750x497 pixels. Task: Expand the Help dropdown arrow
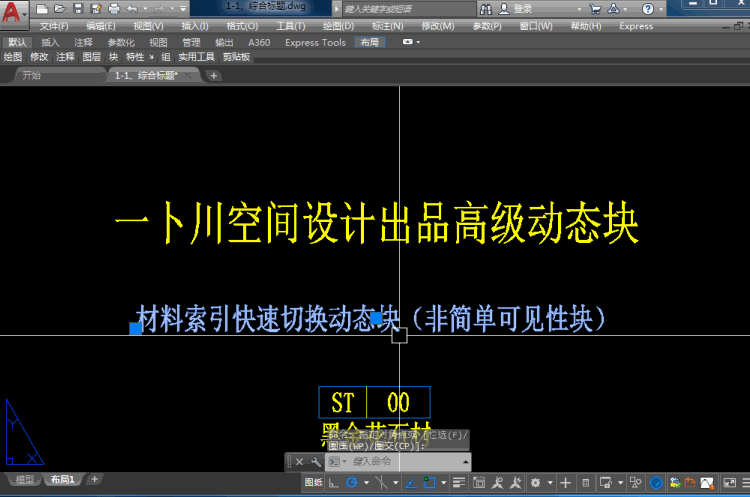pos(661,9)
